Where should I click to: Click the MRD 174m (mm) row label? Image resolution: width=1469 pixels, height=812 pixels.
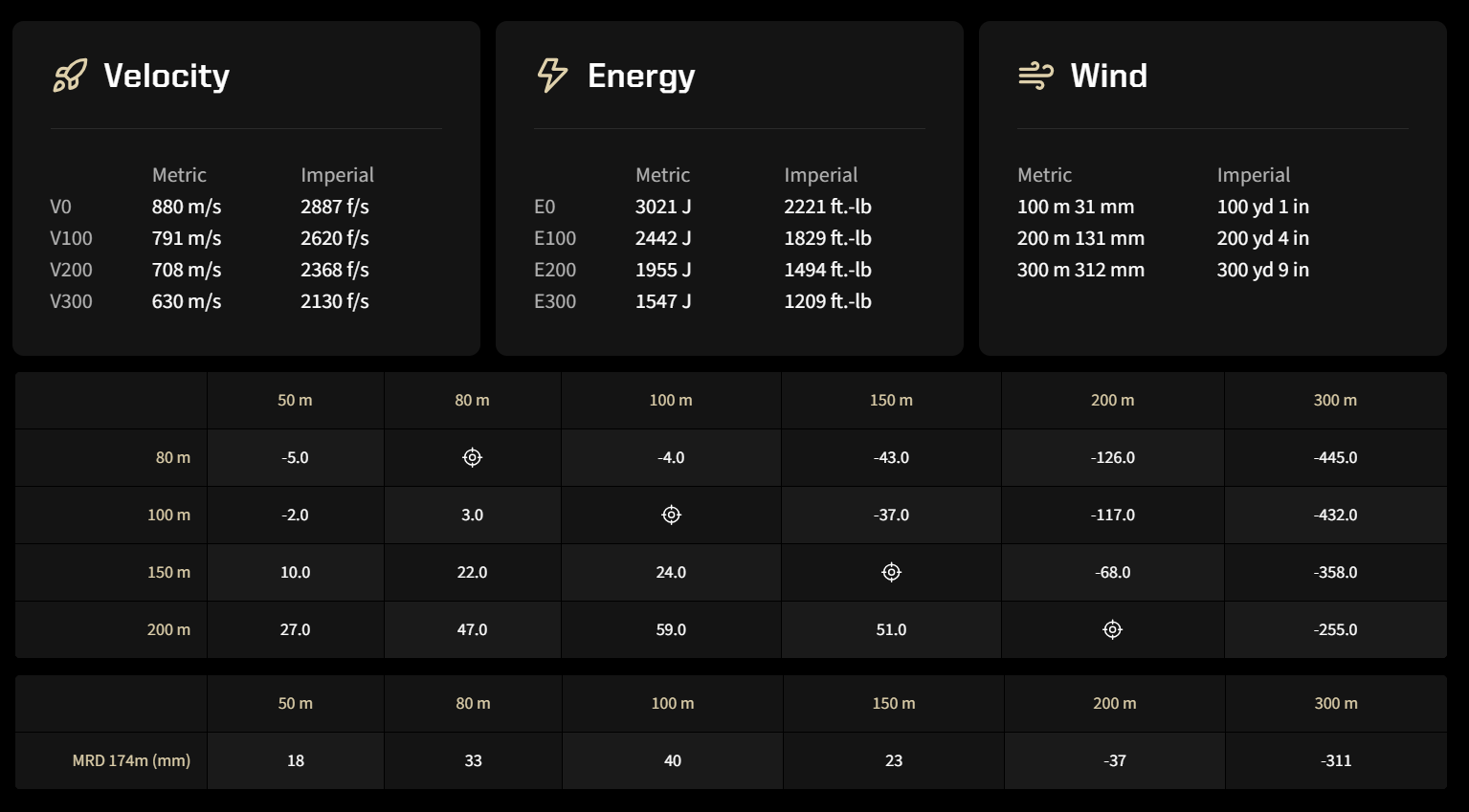[x=131, y=760]
